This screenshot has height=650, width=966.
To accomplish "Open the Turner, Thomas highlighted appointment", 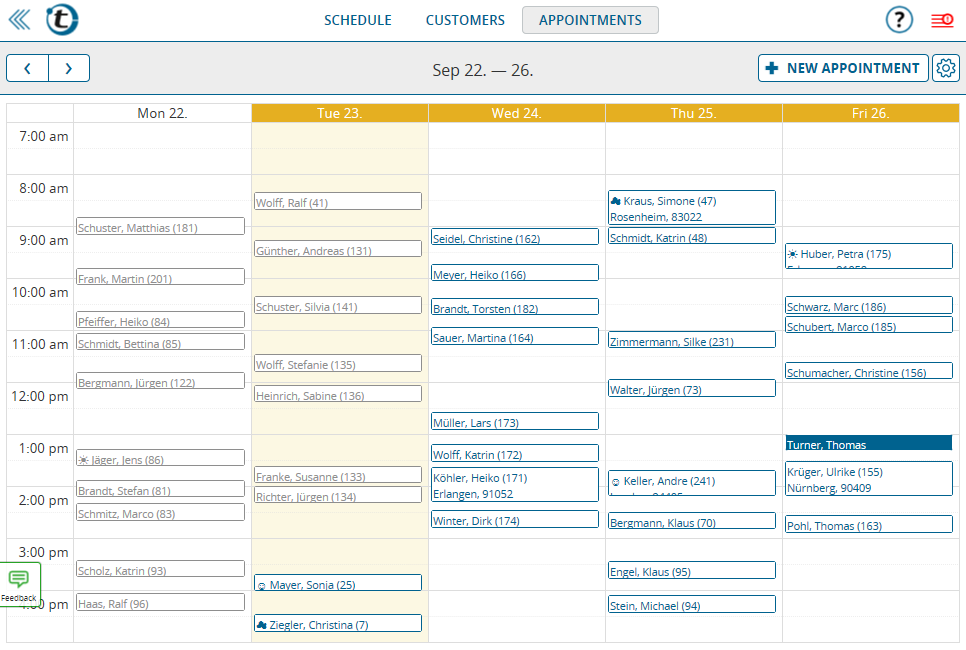I will pos(869,443).
